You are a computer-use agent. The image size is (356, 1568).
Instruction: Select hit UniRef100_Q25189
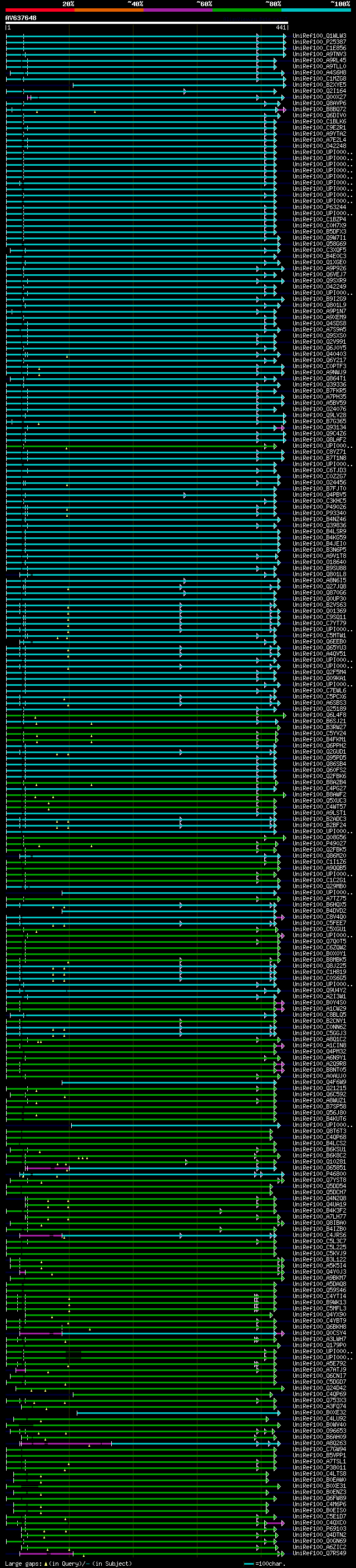point(319,709)
